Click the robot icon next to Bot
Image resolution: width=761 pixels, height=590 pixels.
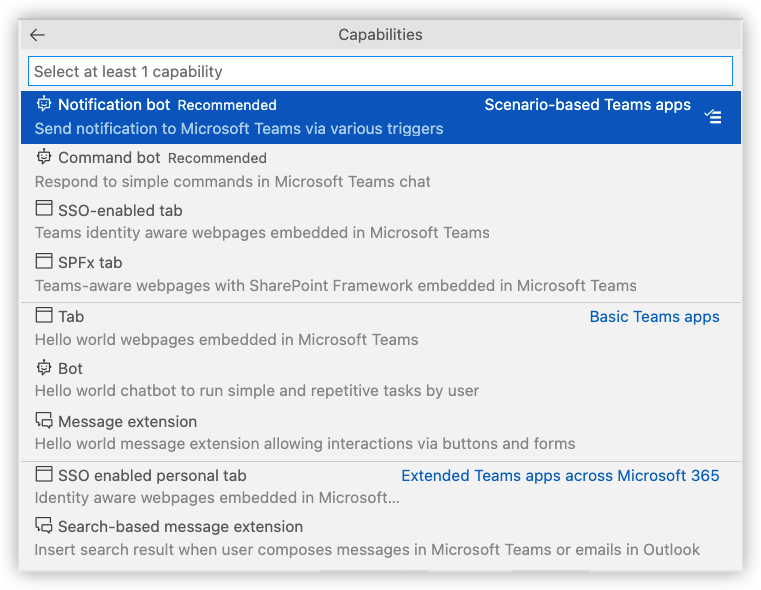point(44,368)
